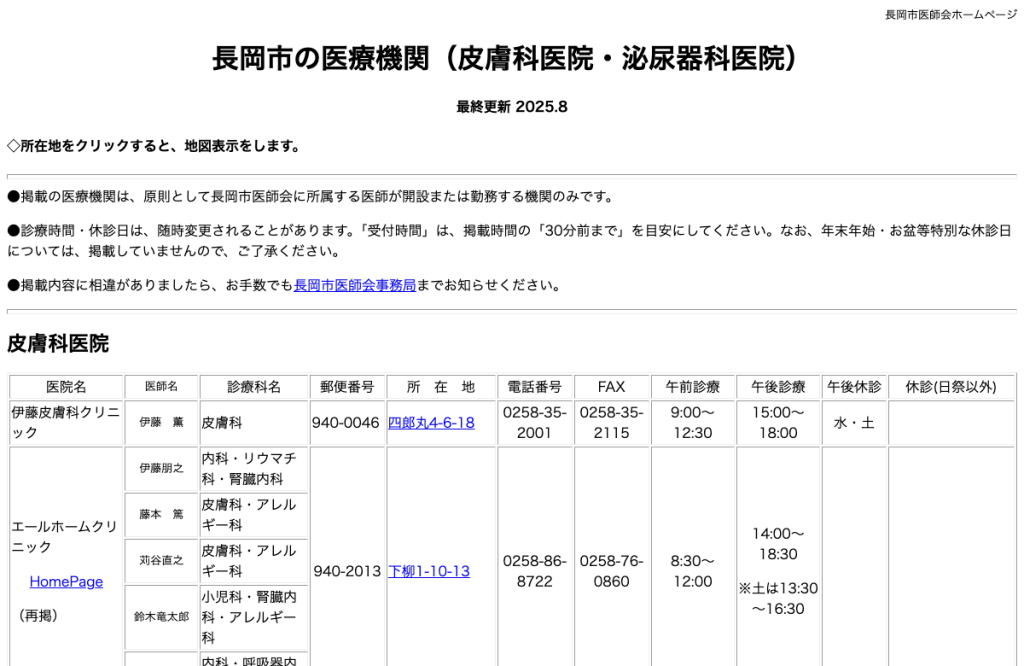This screenshot has width=1024, height=666.
Task: Click the エールホームクリニック name text
Action: pyautogui.click(x=64, y=537)
